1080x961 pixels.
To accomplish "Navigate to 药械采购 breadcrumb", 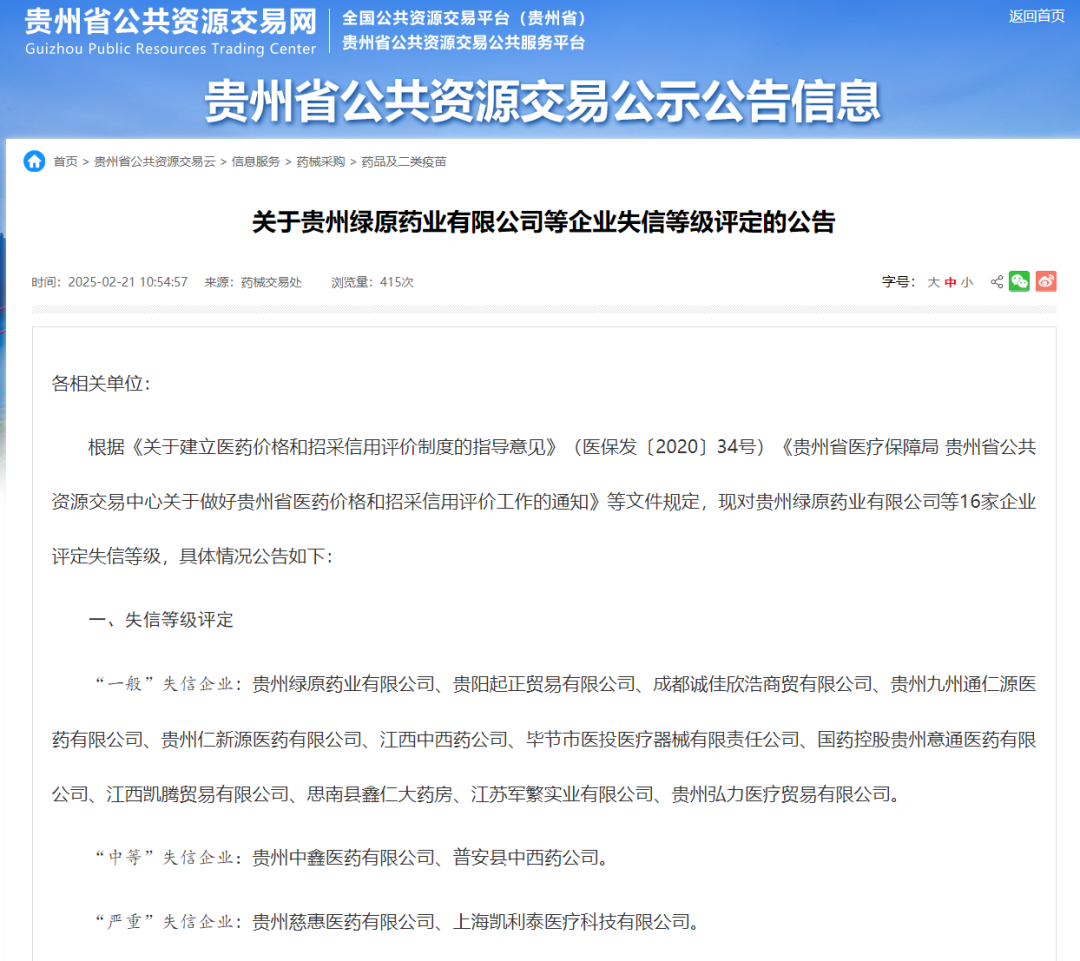I will pyautogui.click(x=320, y=161).
